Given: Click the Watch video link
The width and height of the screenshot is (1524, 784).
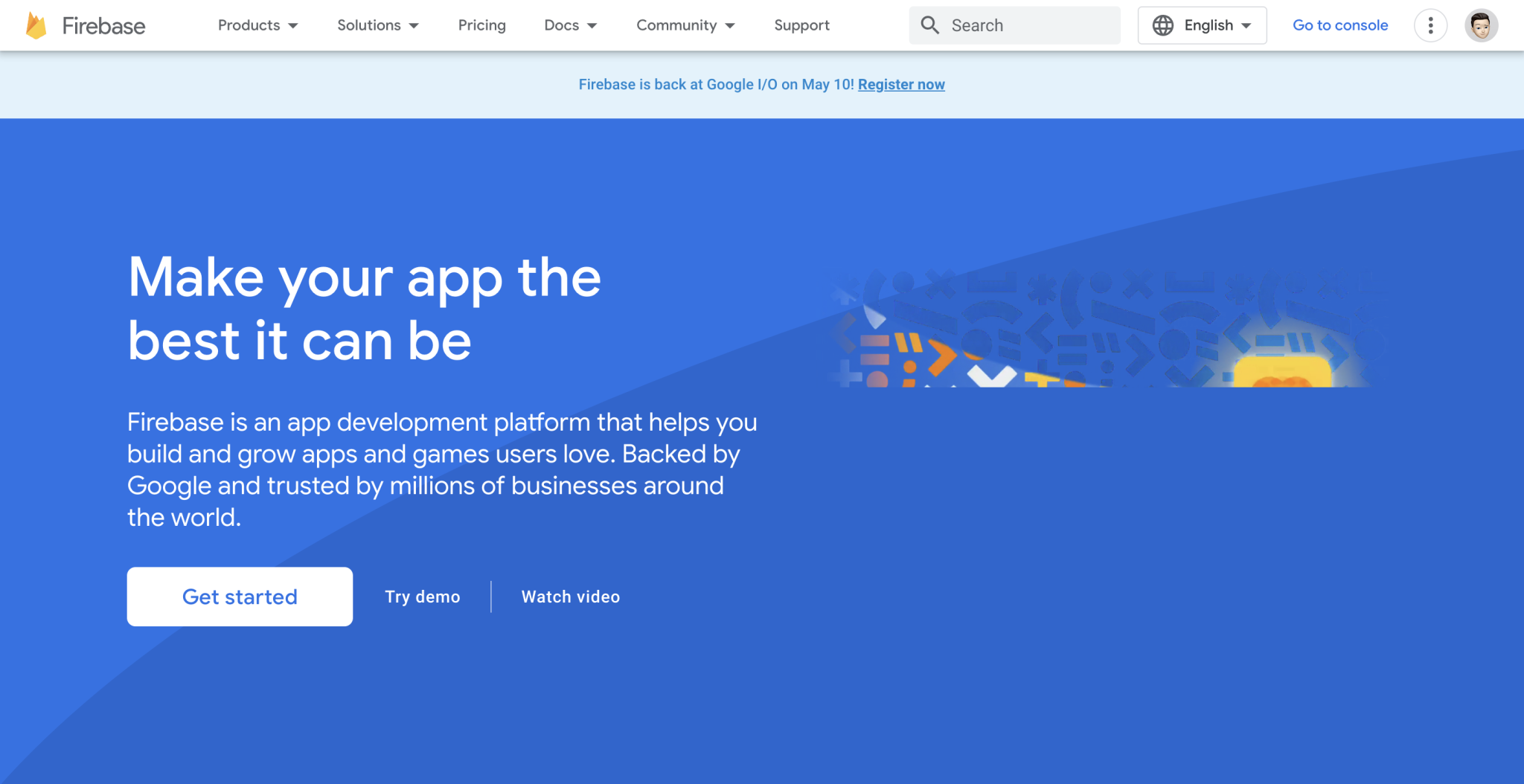Looking at the screenshot, I should [x=570, y=597].
